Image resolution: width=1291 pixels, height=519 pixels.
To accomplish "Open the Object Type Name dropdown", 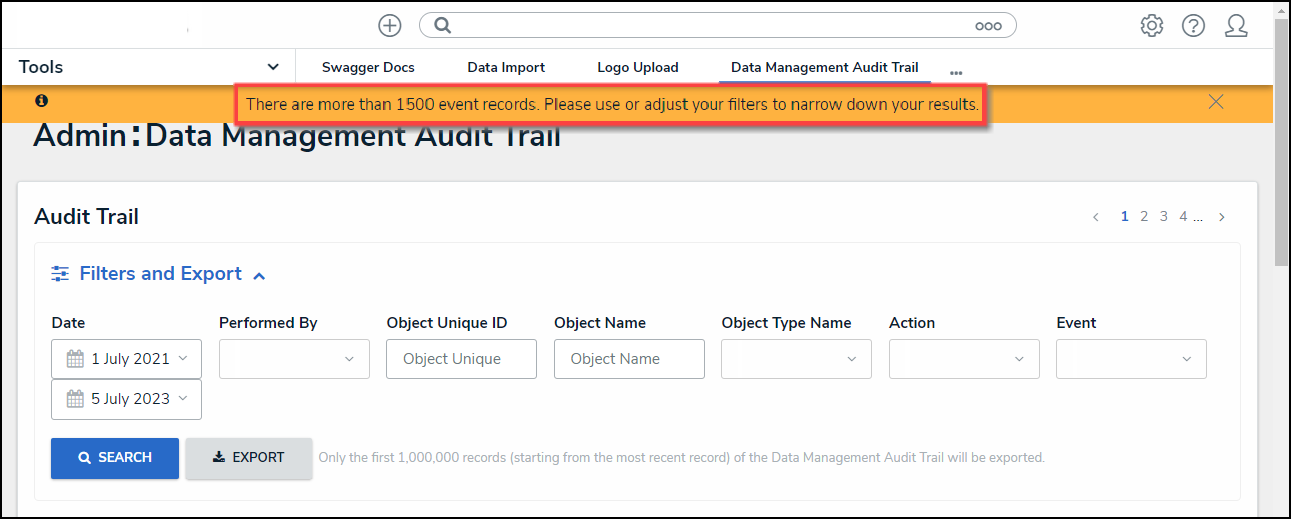I will pos(796,359).
